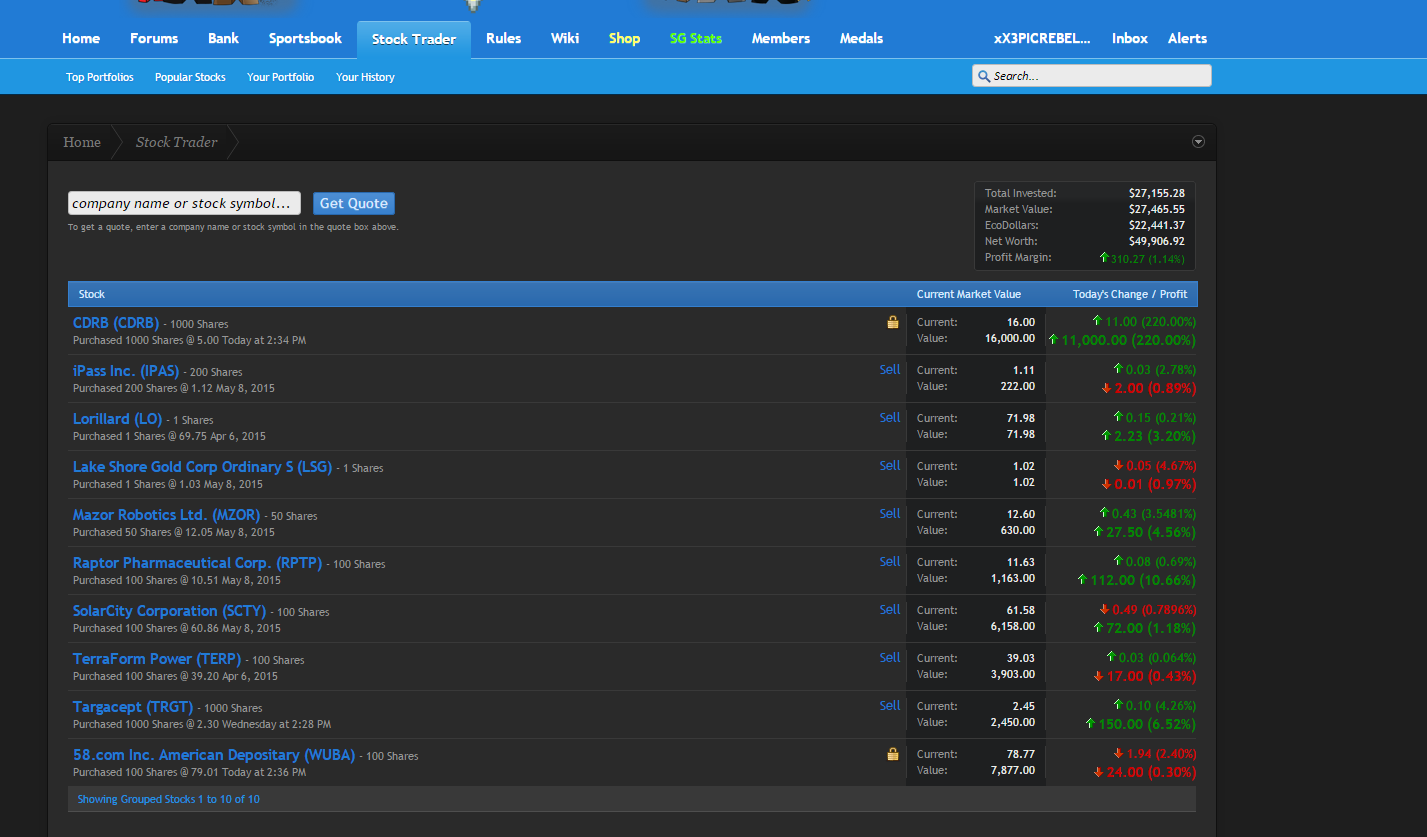Open Mazor Robotics Ltd. (MZOR) link
Image resolution: width=1427 pixels, height=837 pixels.
coord(166,515)
